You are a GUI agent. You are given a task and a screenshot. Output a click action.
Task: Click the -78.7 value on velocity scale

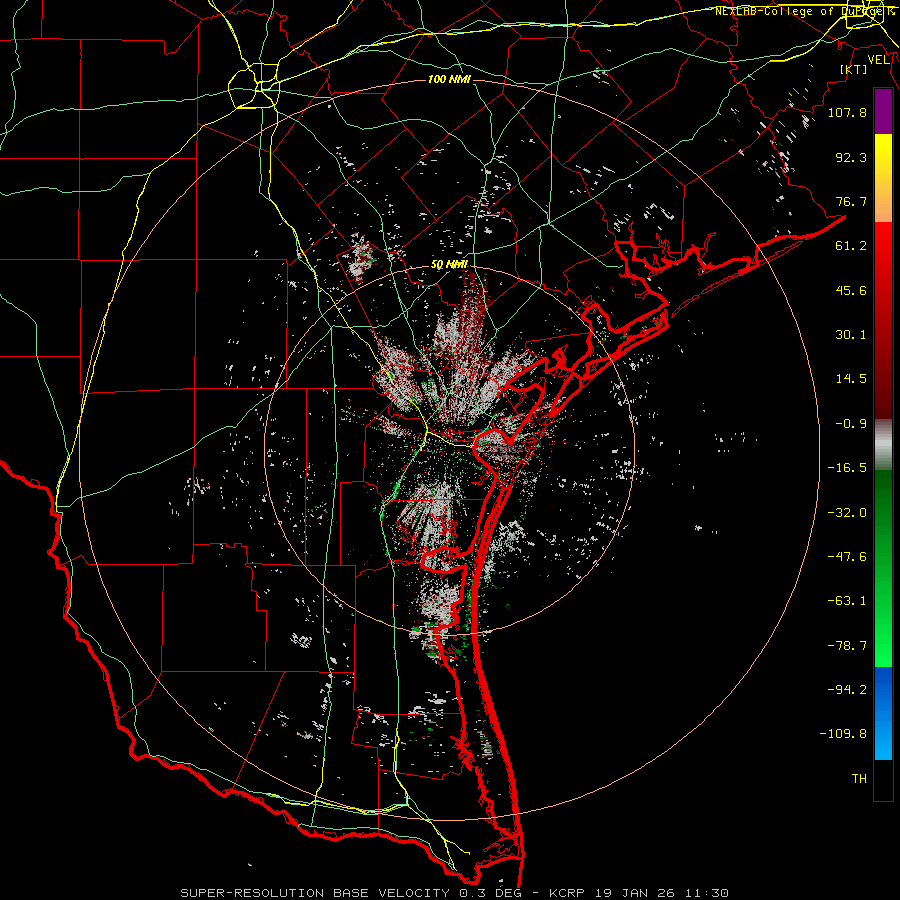[x=847, y=646]
